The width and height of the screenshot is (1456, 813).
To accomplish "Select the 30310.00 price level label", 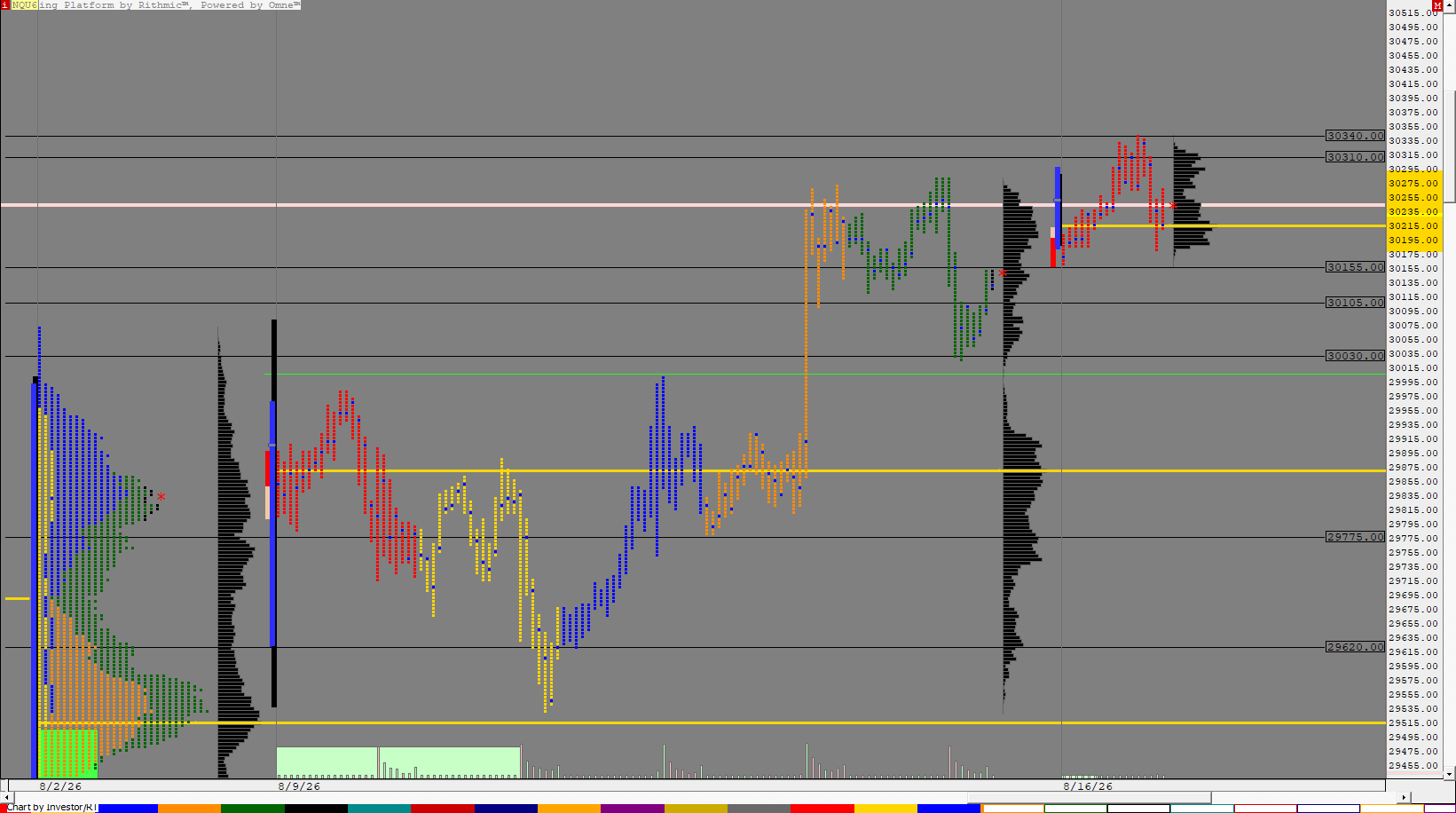I will coord(1355,157).
